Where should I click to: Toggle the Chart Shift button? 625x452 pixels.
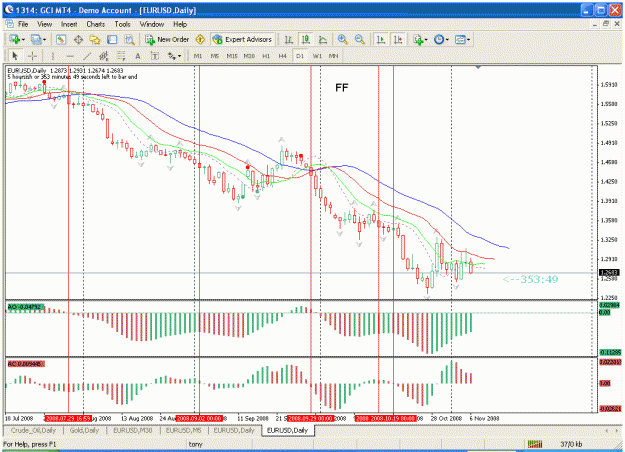click(x=398, y=39)
